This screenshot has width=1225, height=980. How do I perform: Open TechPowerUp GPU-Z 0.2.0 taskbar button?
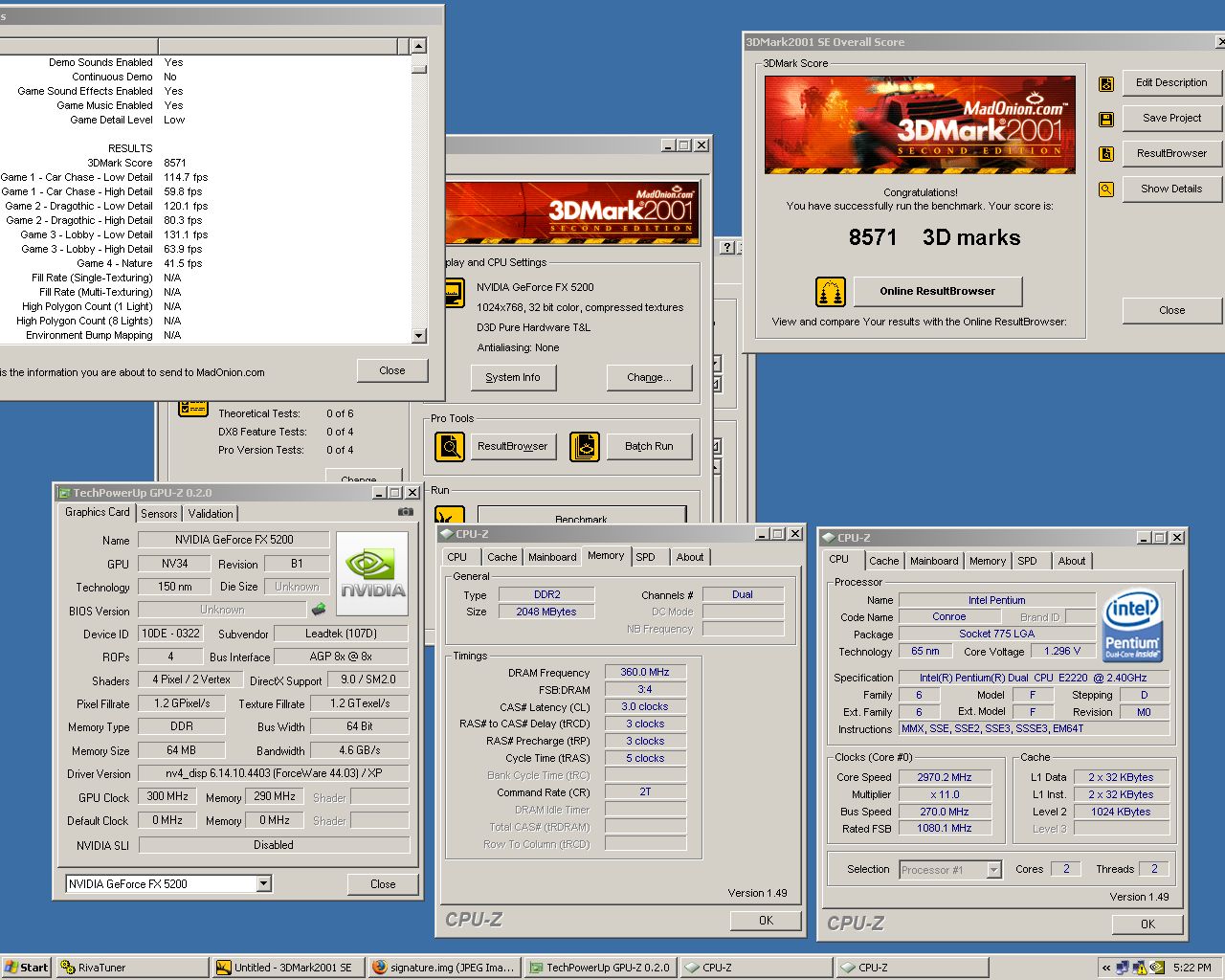point(600,968)
